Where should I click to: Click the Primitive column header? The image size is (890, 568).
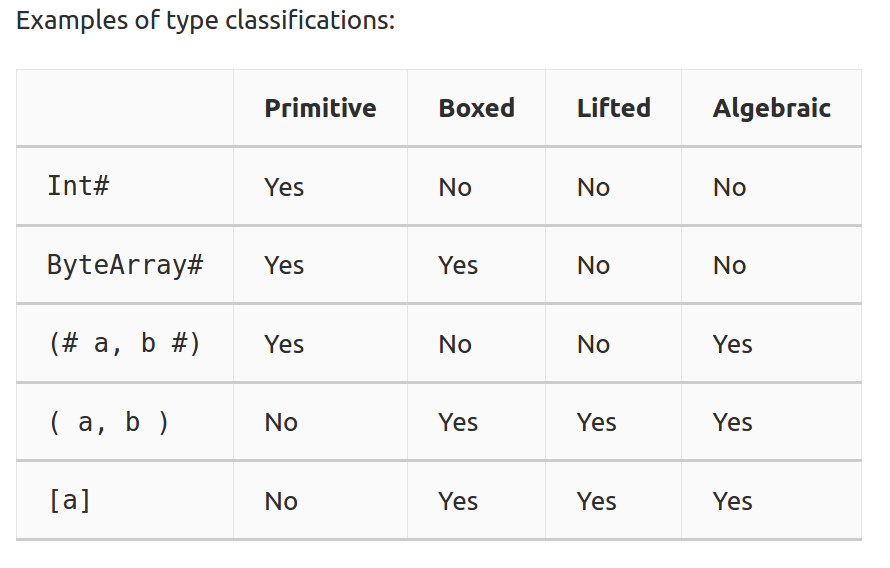pos(320,108)
